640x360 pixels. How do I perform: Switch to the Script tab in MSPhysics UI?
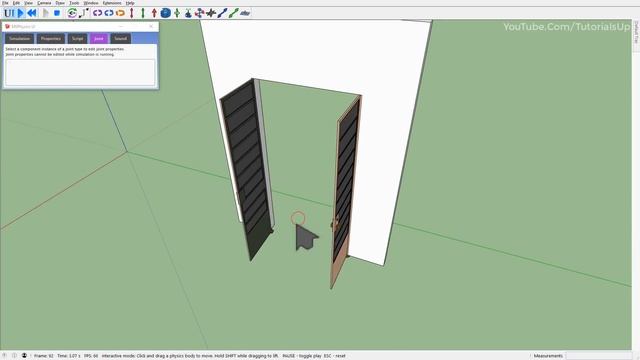point(78,38)
